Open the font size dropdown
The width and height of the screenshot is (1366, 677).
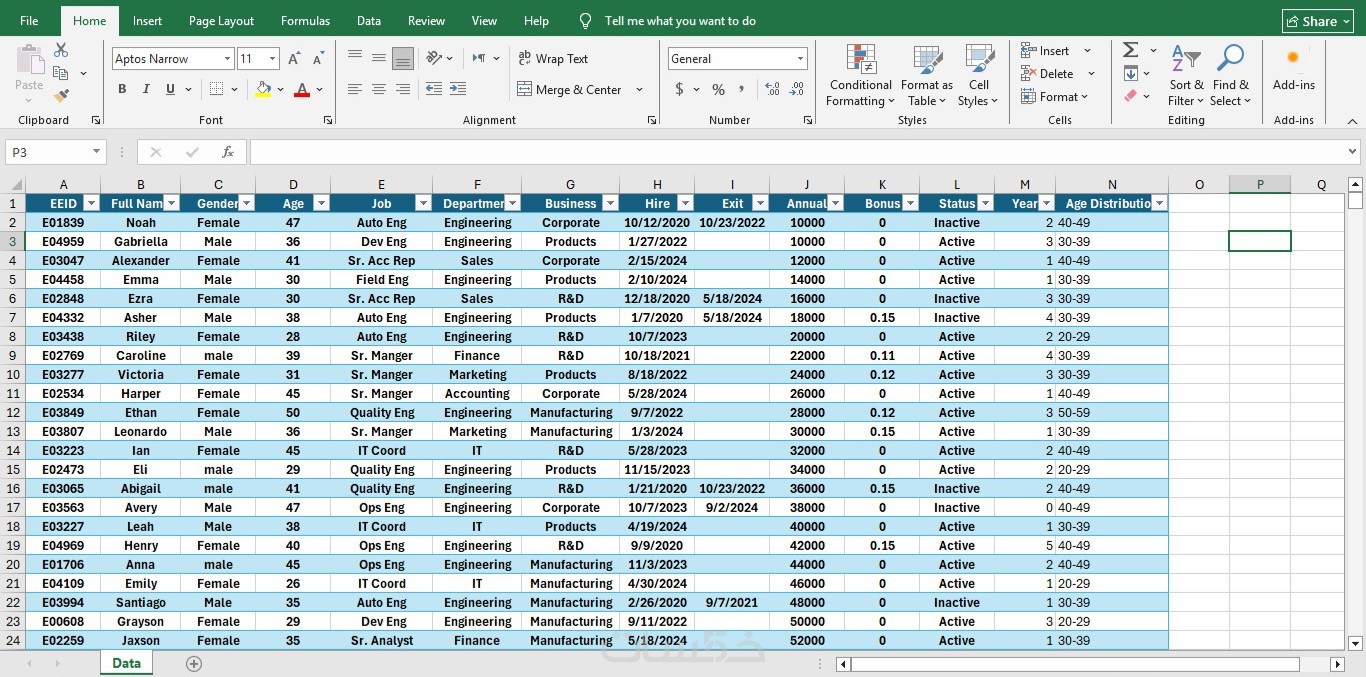click(x=272, y=59)
